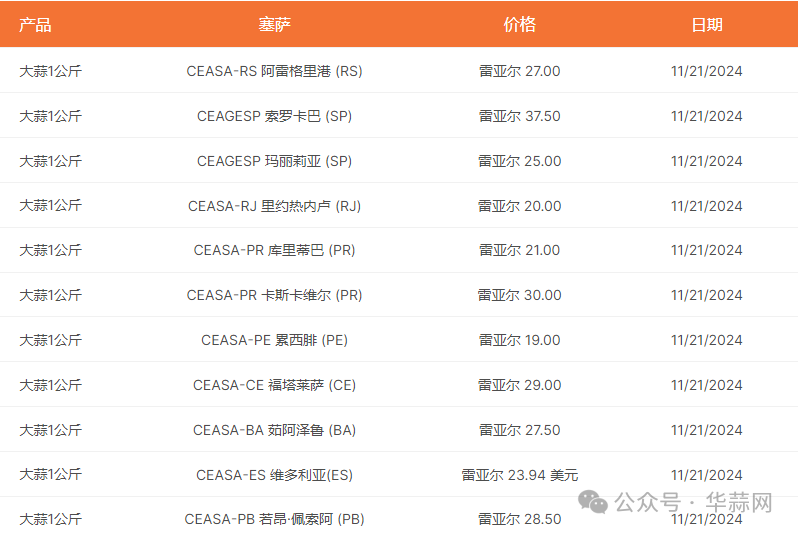Select the CEASA-PR 卡斯卡维尔 (PR) cell

[274, 295]
